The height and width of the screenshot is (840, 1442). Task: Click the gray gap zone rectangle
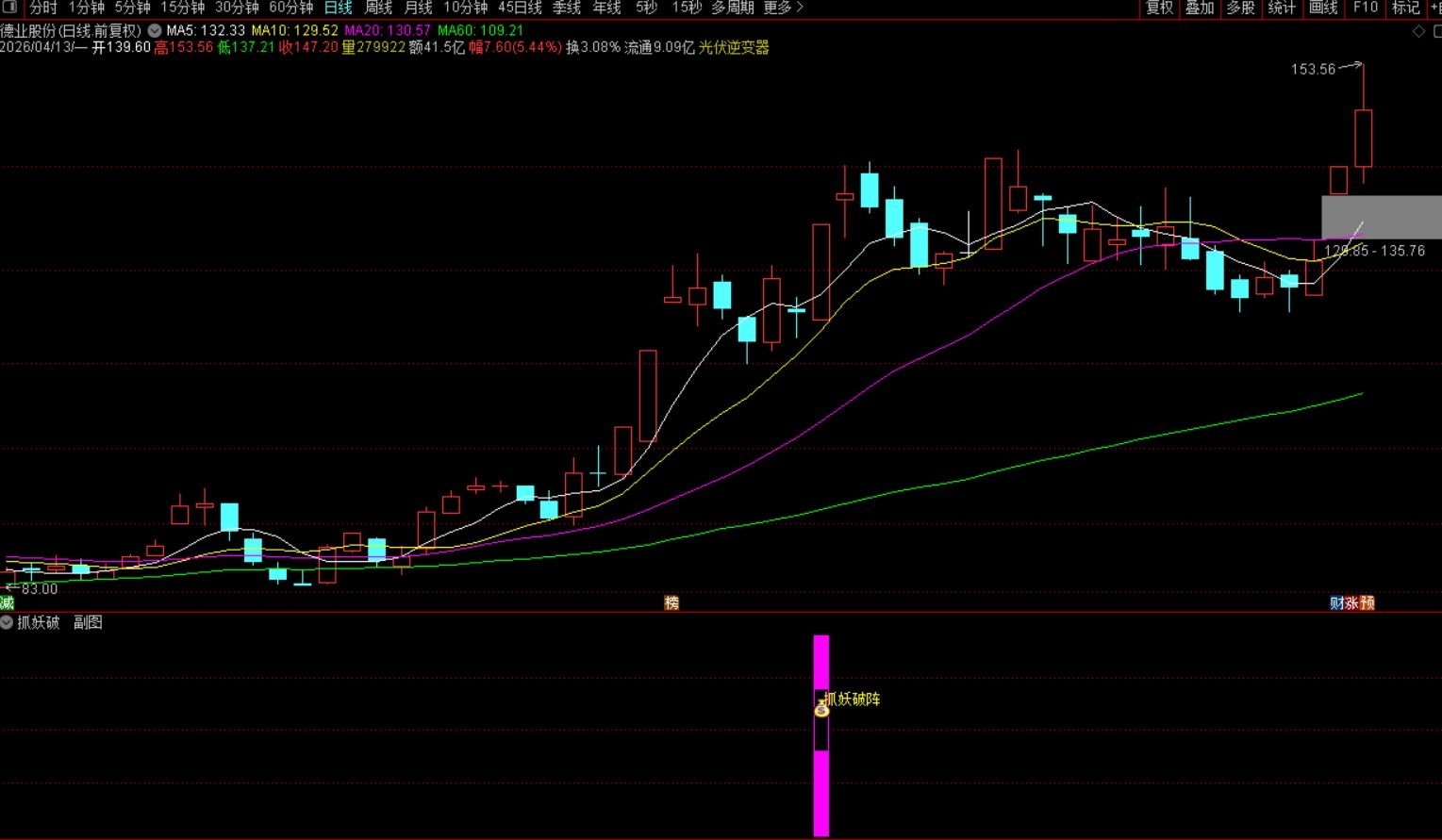1382,217
